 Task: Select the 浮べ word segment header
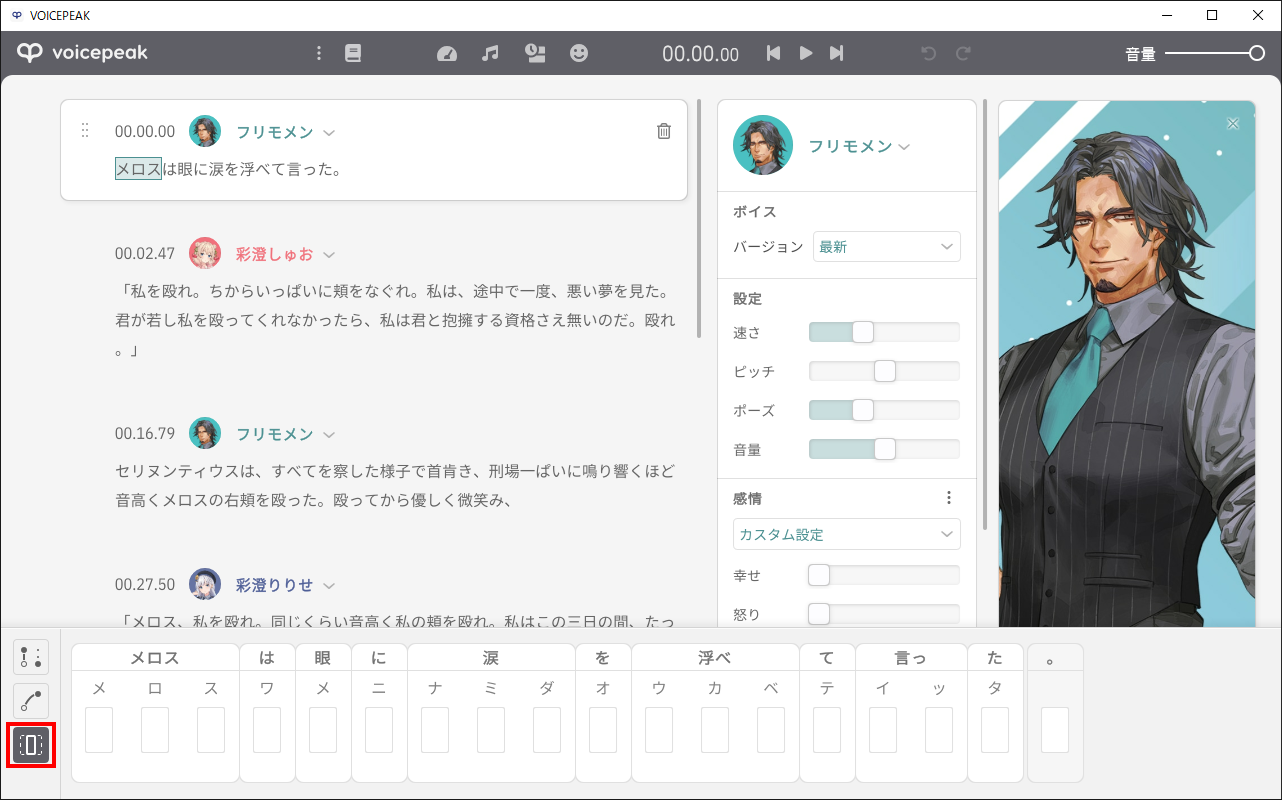pyautogui.click(x=715, y=658)
